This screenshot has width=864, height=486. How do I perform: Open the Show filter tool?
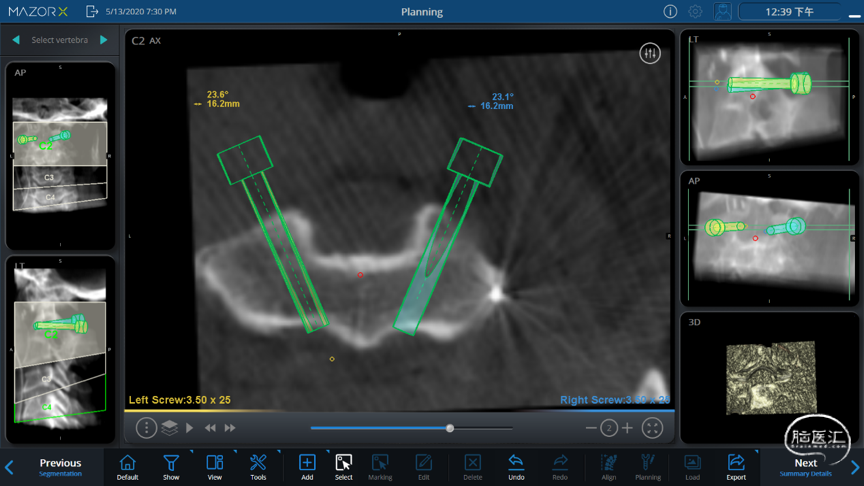point(171,467)
